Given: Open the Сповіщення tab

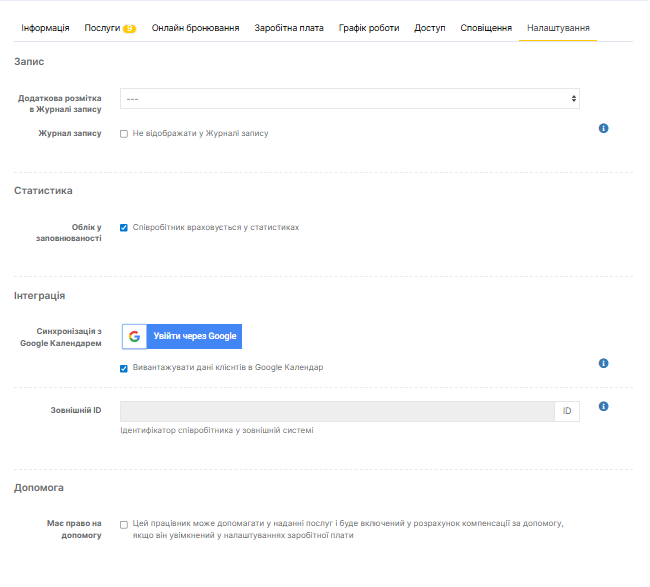Looking at the screenshot, I should (486, 27).
